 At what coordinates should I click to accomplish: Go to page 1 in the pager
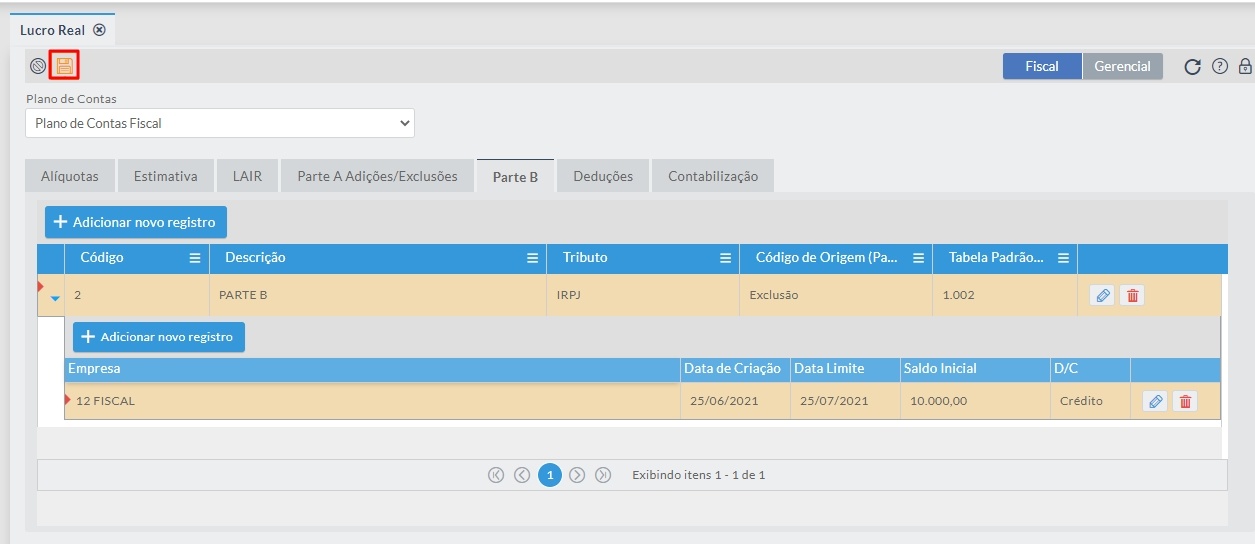coord(549,475)
